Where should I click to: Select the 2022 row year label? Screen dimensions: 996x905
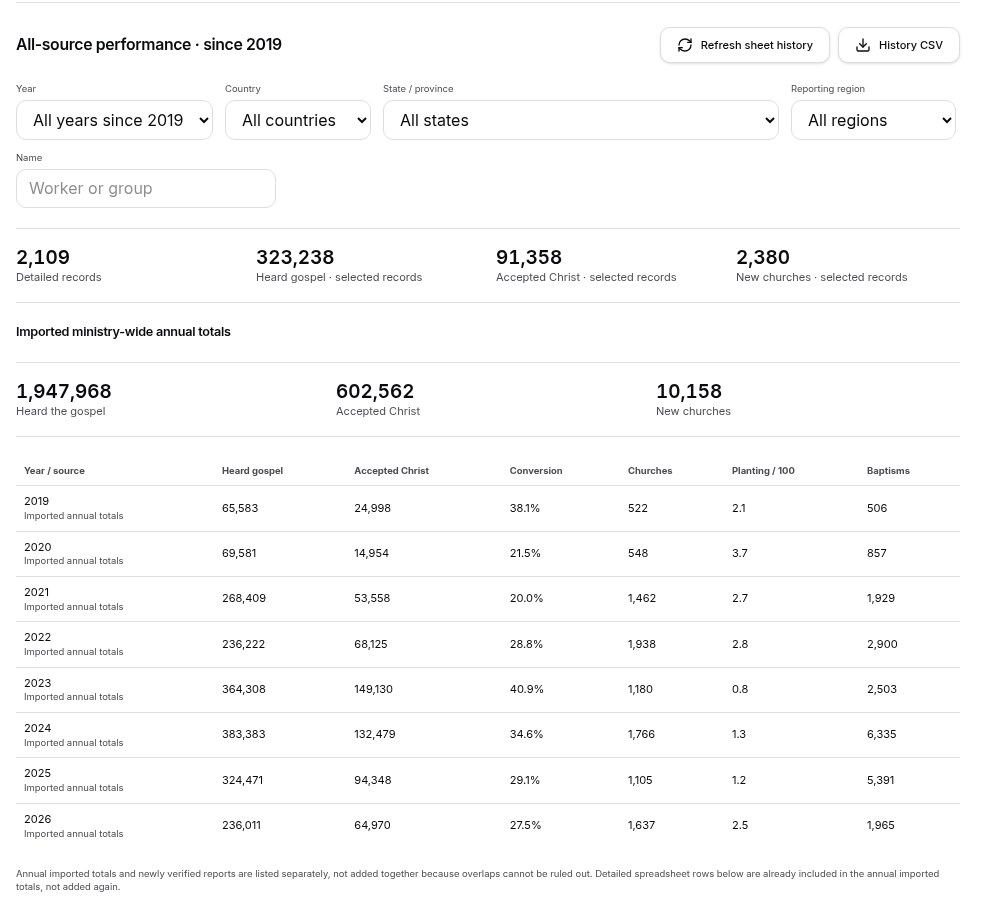tap(37, 637)
